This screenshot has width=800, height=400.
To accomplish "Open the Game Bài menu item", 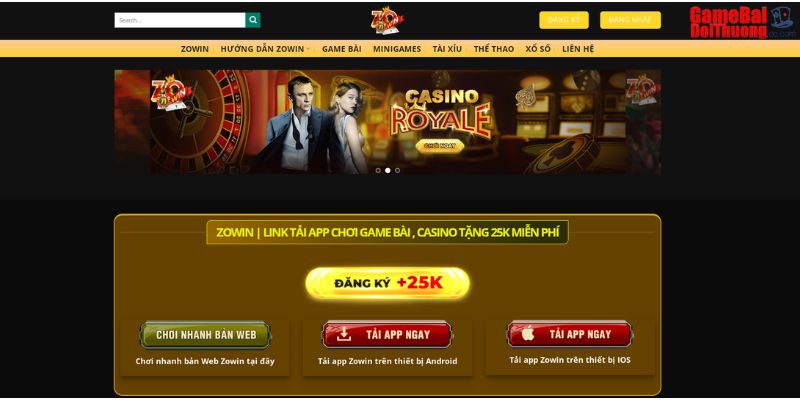I will click(341, 49).
